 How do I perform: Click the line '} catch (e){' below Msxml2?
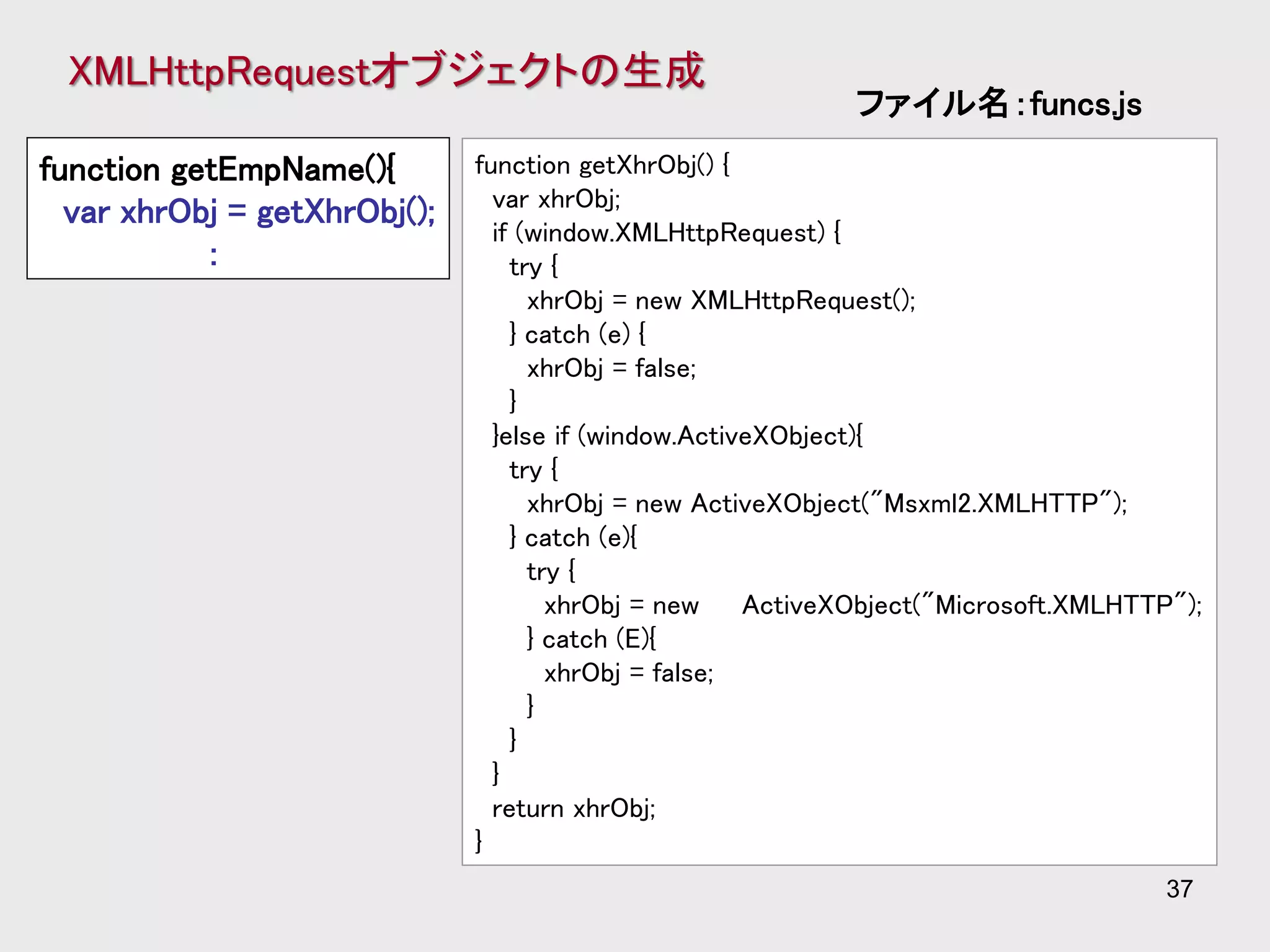(573, 538)
